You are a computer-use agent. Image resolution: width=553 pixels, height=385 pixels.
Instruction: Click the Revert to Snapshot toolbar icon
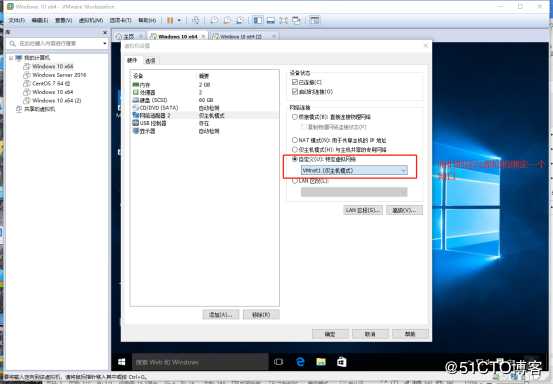(227, 20)
